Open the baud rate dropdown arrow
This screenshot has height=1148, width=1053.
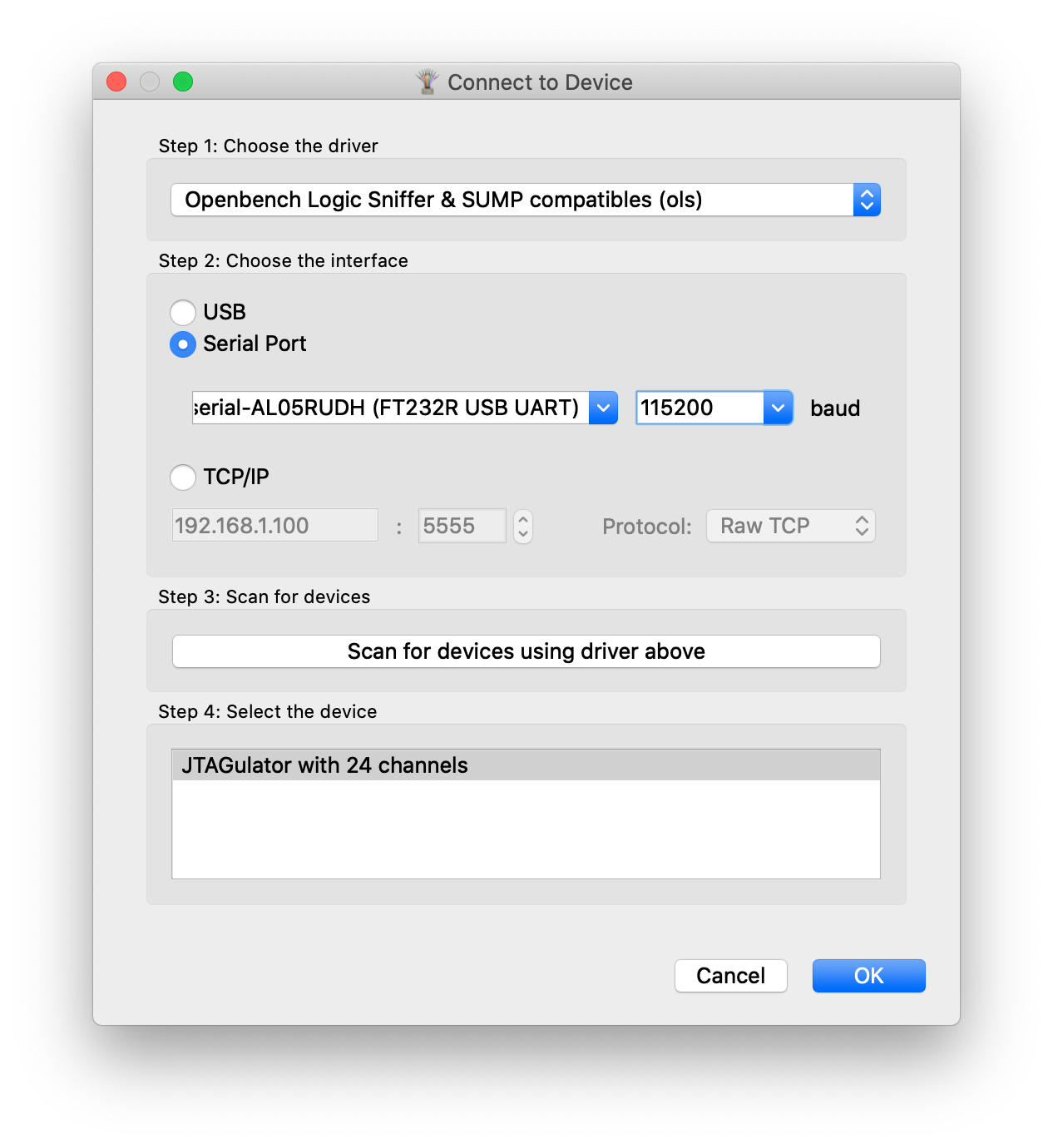pyautogui.click(x=778, y=408)
